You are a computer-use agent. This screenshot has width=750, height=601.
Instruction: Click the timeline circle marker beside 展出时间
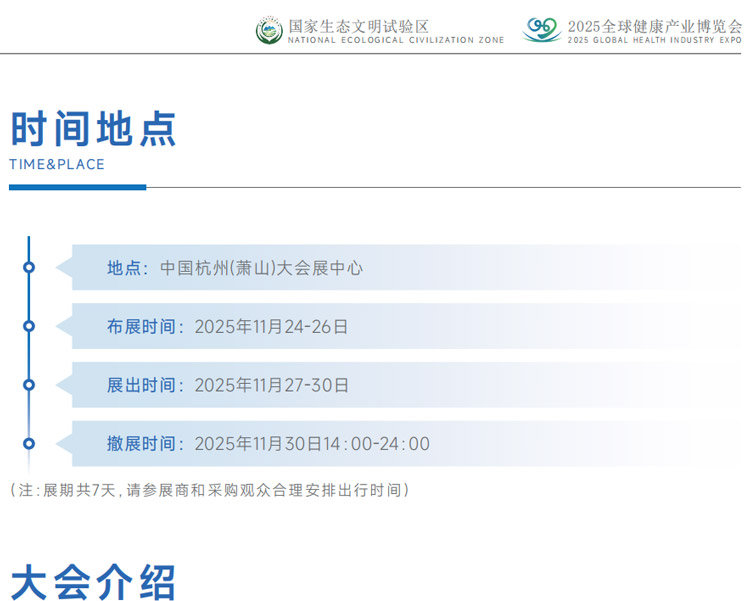point(29,385)
